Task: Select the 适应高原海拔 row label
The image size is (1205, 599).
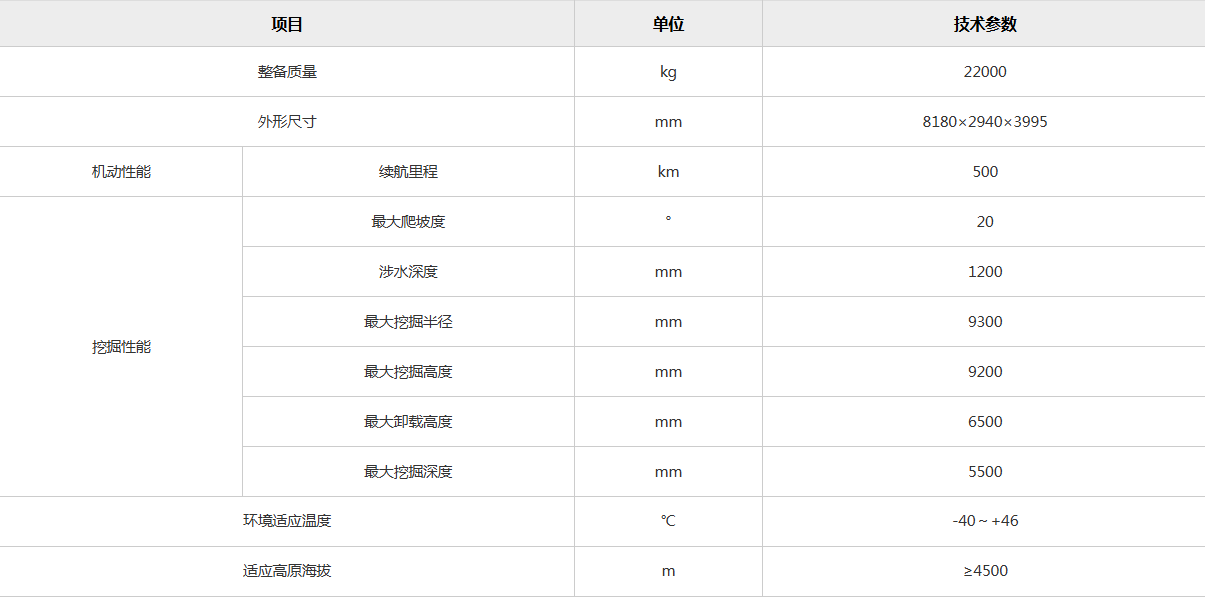Action: pyautogui.click(x=287, y=571)
